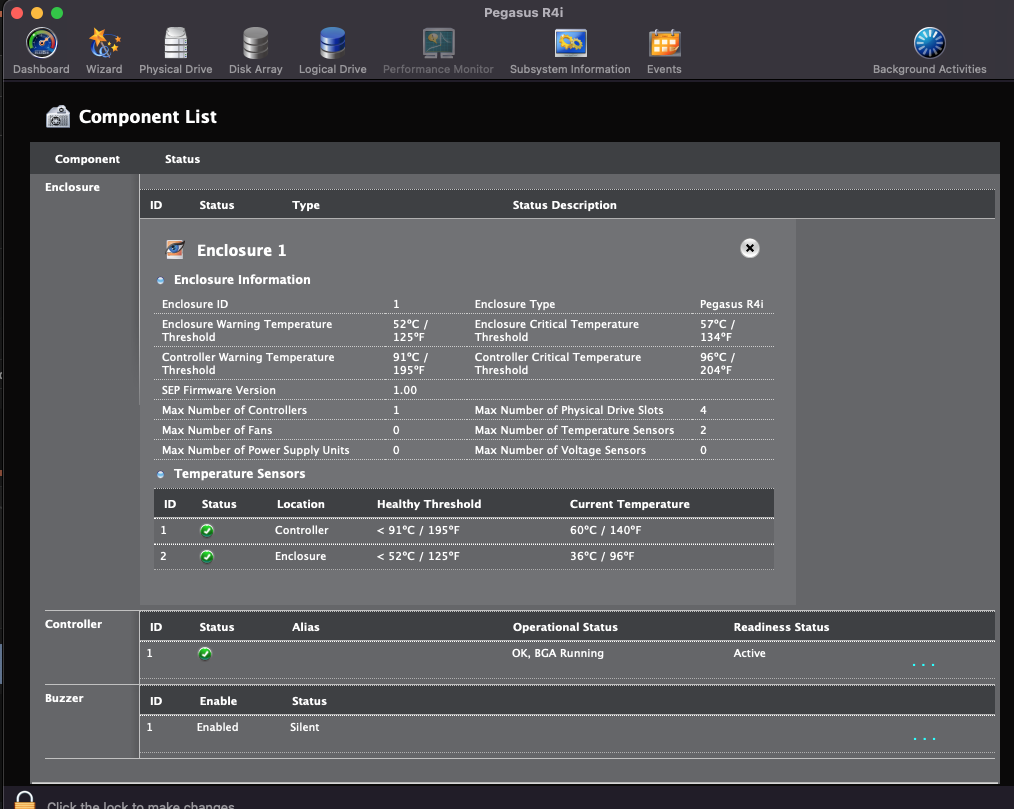Close the Enclosure 1 details panel

(x=750, y=248)
